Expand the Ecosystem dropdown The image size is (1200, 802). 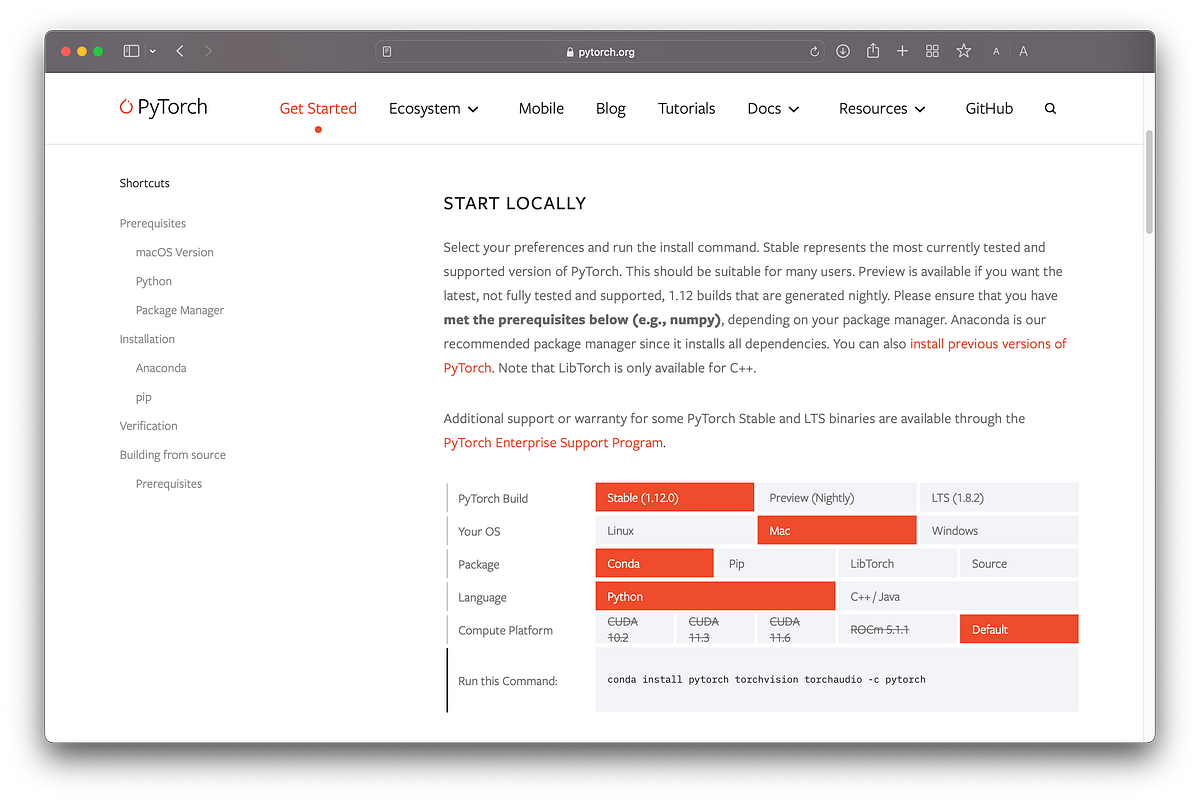point(434,108)
